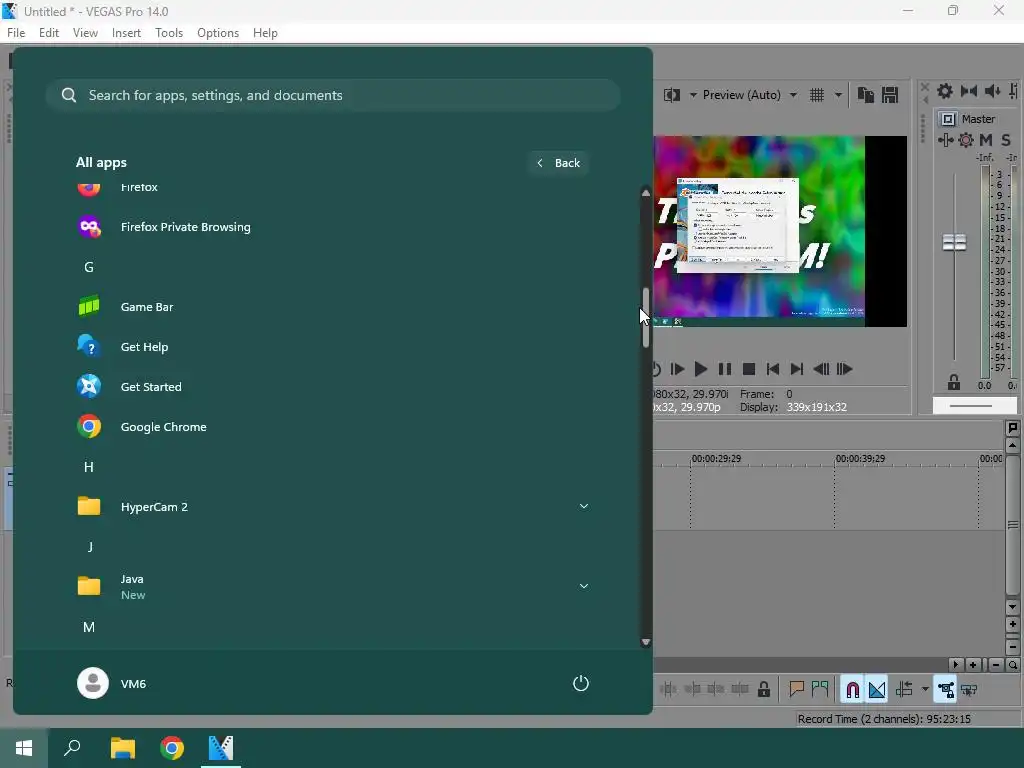Click the Start menu scroll down arrow
1024x768 pixels.
point(646,642)
